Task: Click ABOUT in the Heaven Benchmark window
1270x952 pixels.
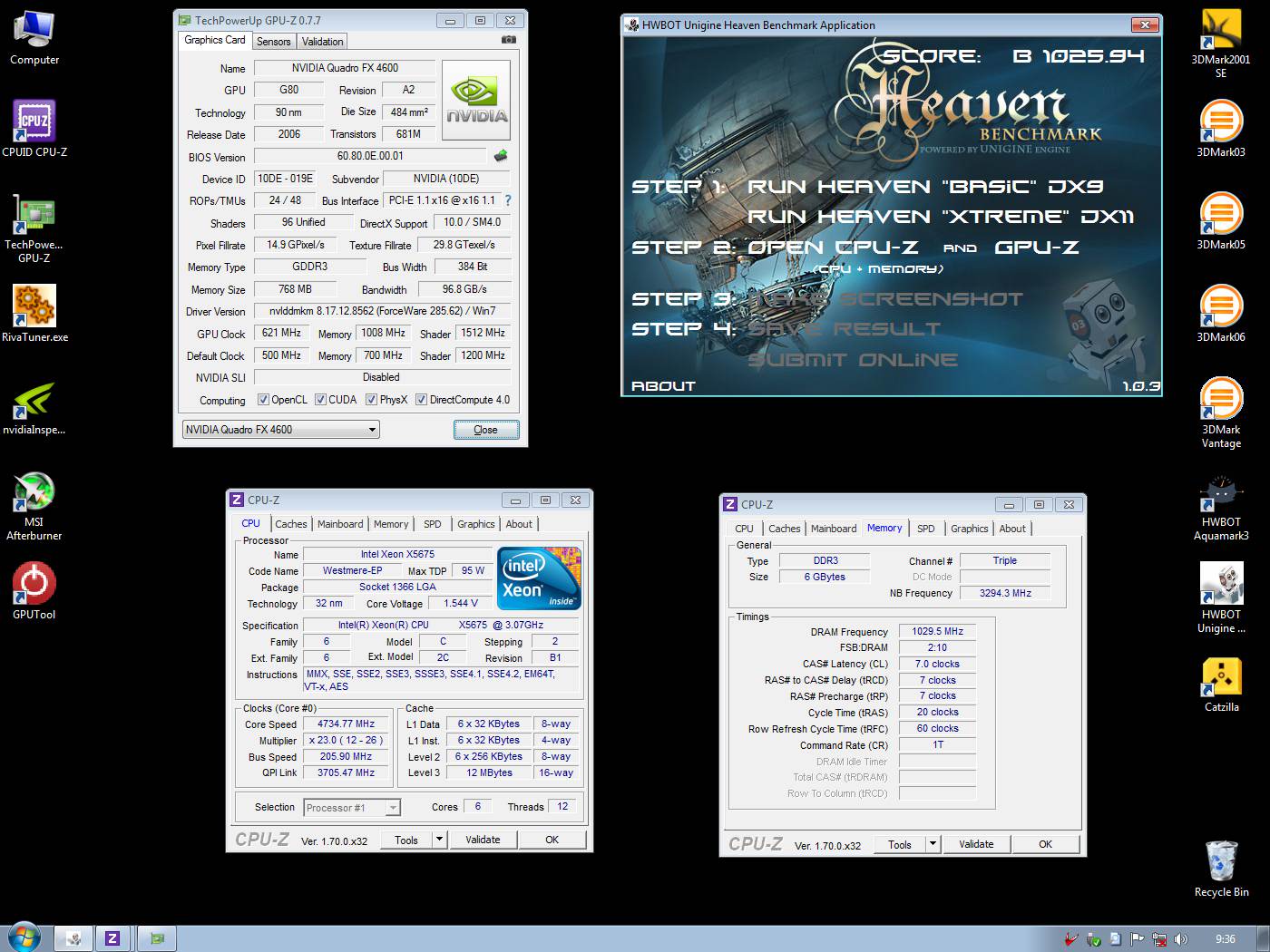Action: [x=663, y=386]
